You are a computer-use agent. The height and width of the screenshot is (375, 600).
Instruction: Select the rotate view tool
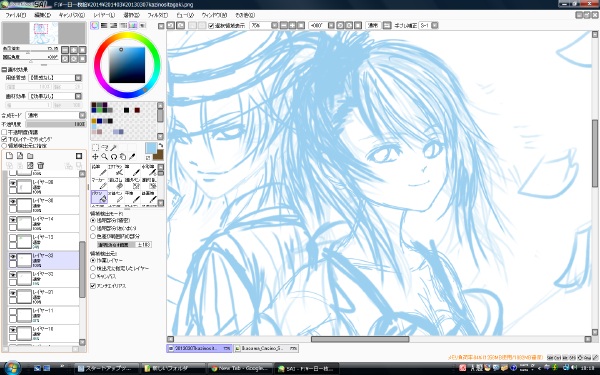(x=114, y=157)
